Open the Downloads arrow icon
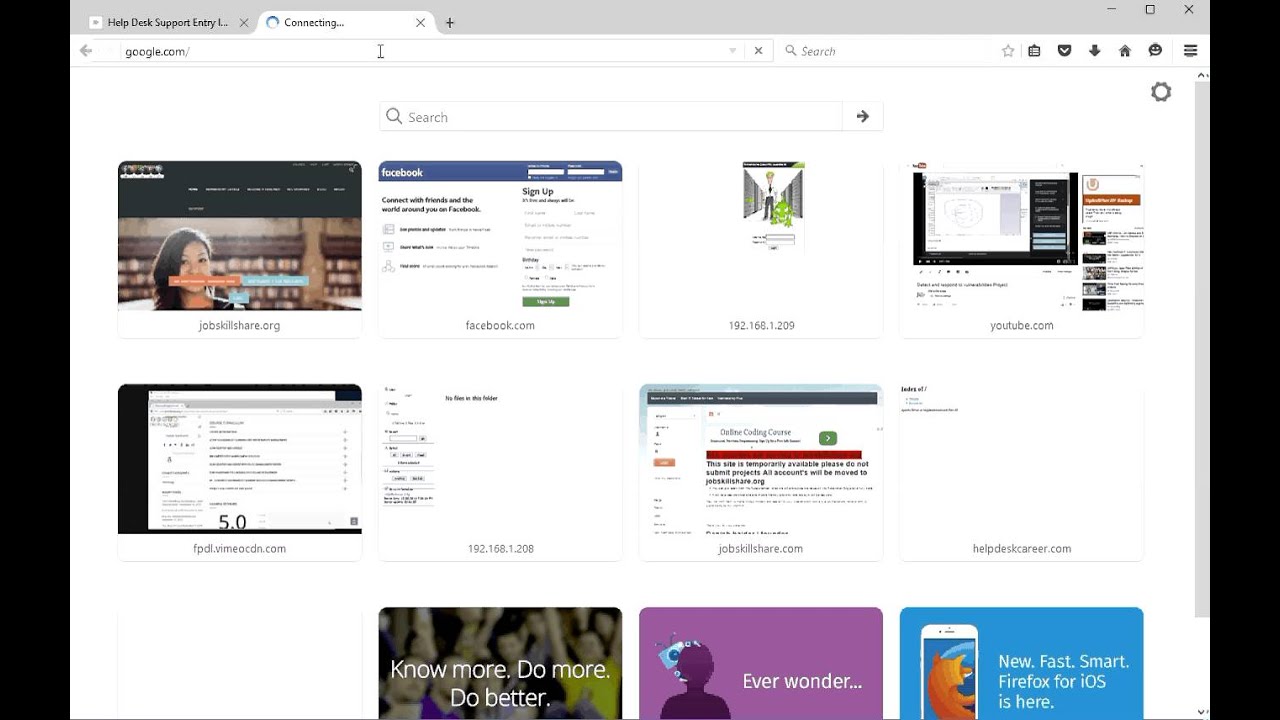This screenshot has width=1280, height=720. [x=1095, y=51]
